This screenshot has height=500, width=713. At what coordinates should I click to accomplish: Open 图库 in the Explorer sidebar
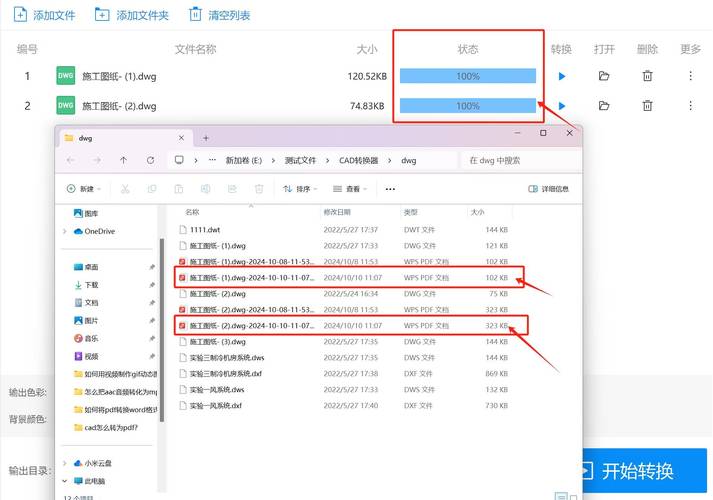pos(86,213)
